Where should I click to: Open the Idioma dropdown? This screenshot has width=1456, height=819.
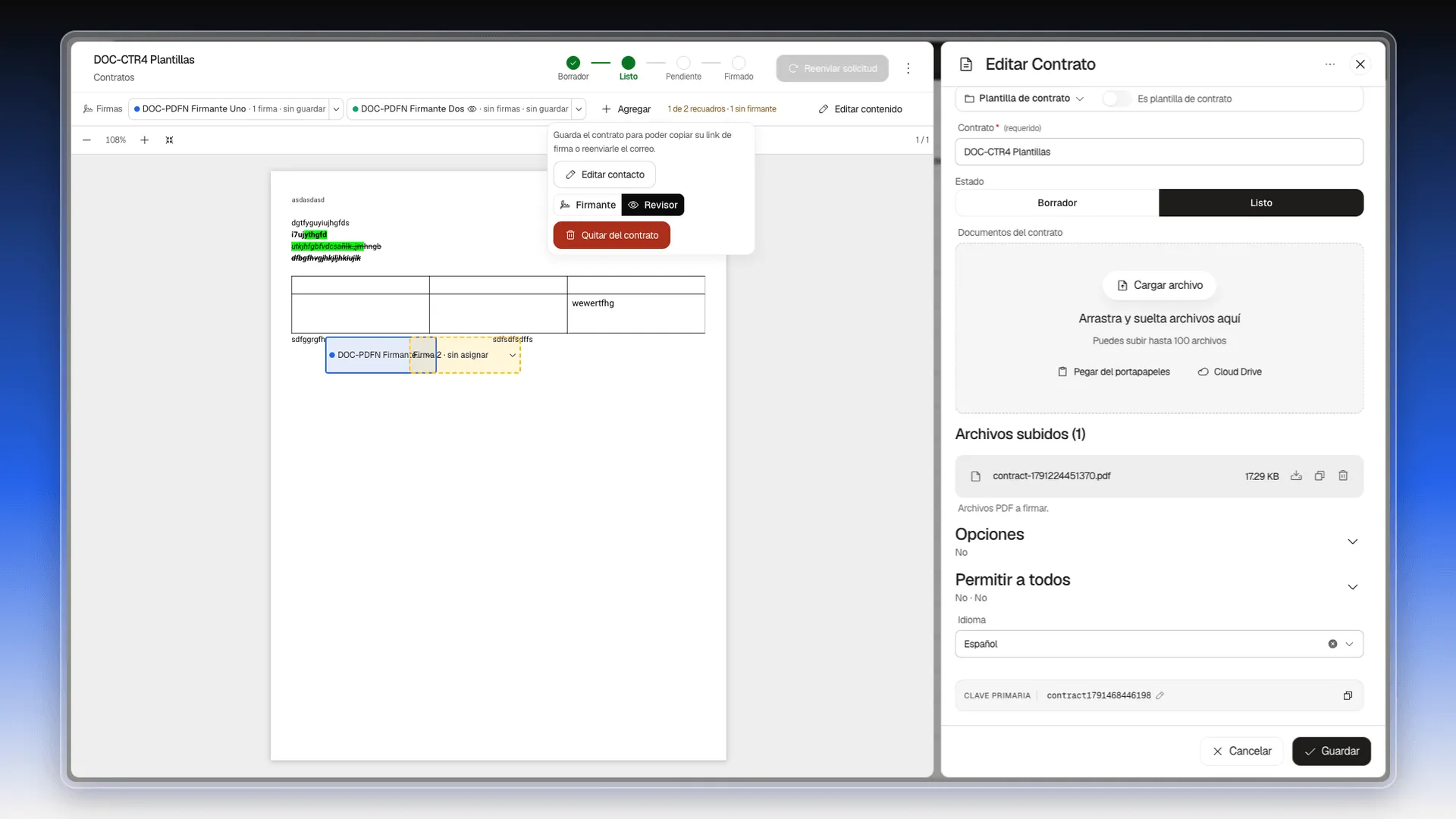[x=1349, y=644]
